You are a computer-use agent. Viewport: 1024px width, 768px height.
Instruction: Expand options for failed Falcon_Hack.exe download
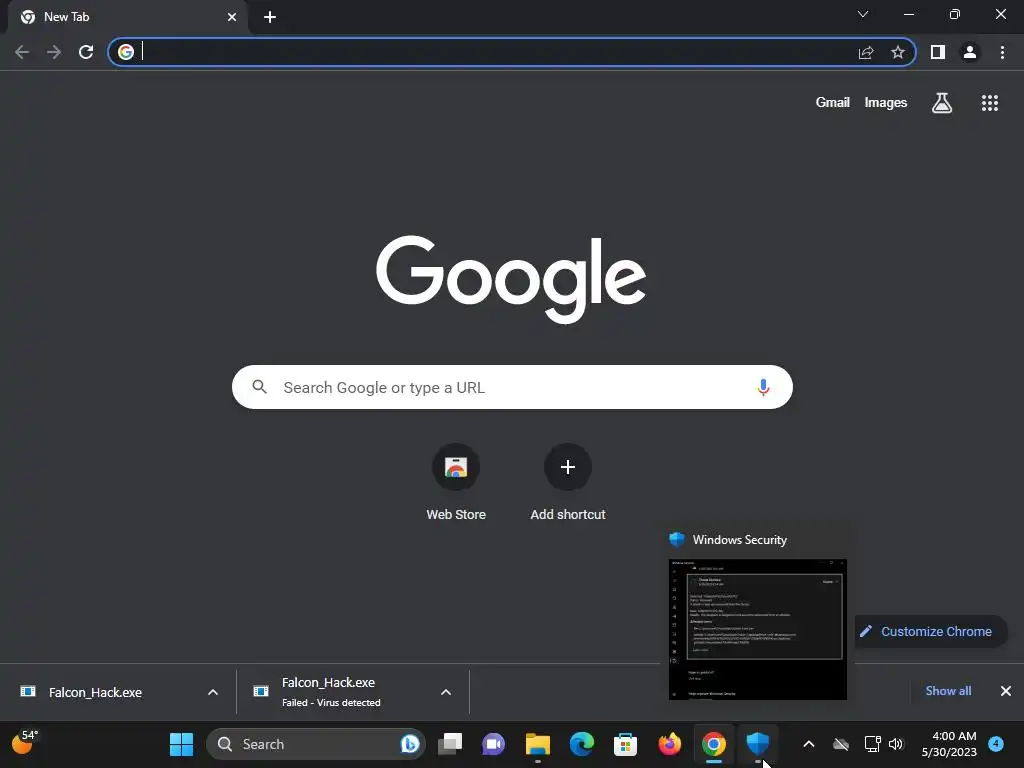click(446, 692)
